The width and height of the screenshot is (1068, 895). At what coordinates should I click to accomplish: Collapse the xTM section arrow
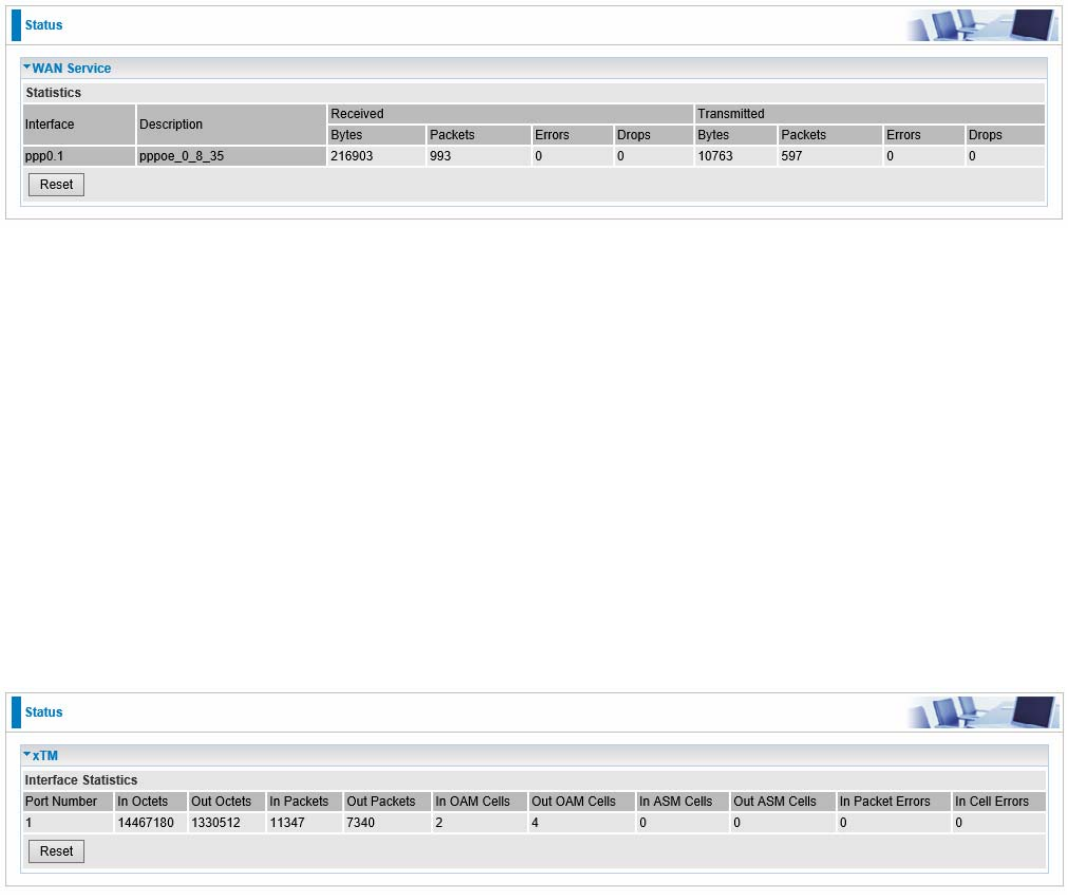click(27, 755)
